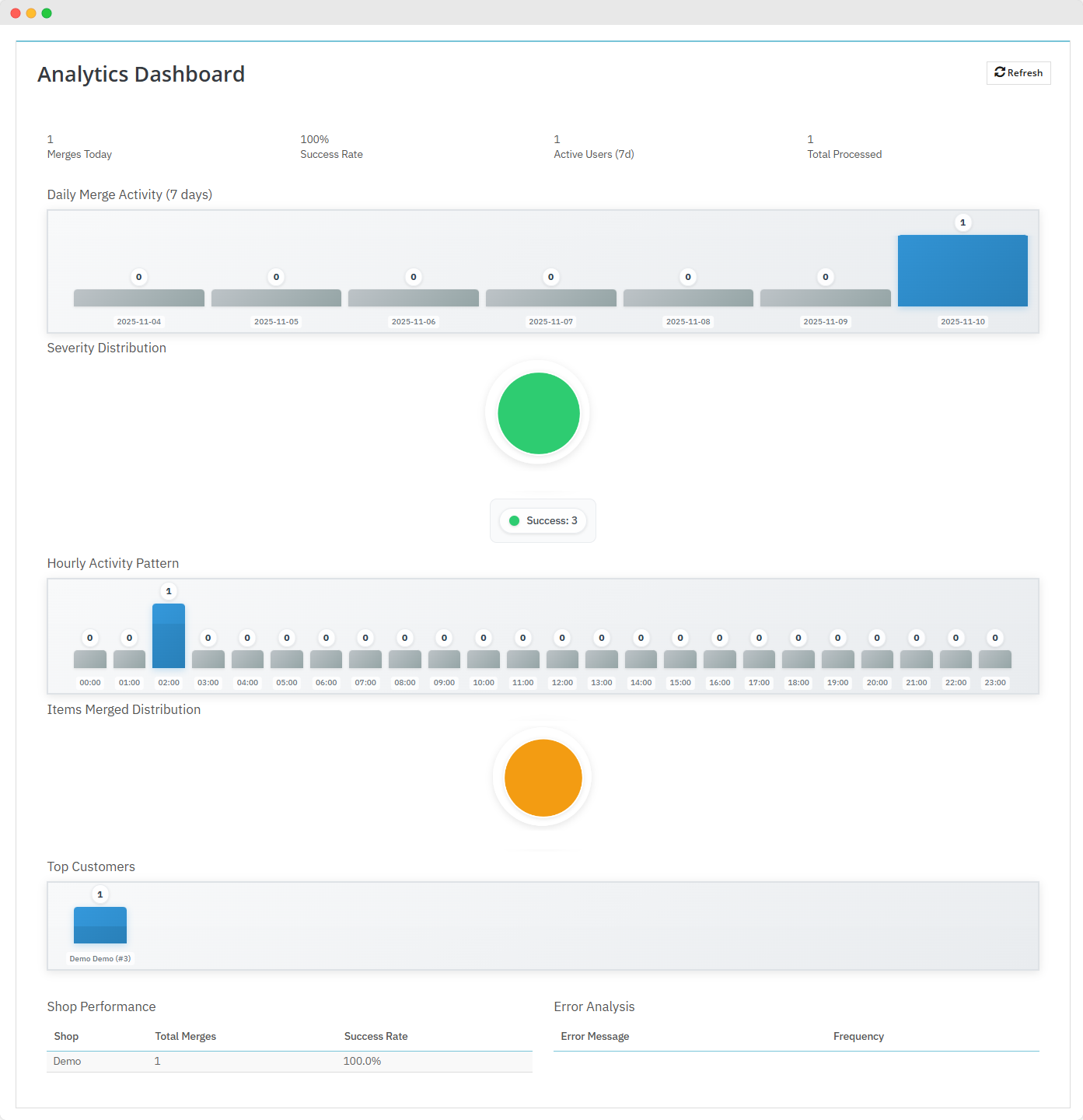The height and width of the screenshot is (1120, 1083).
Task: Select the 2025-11-04 daily merge bar
Action: pyautogui.click(x=139, y=298)
